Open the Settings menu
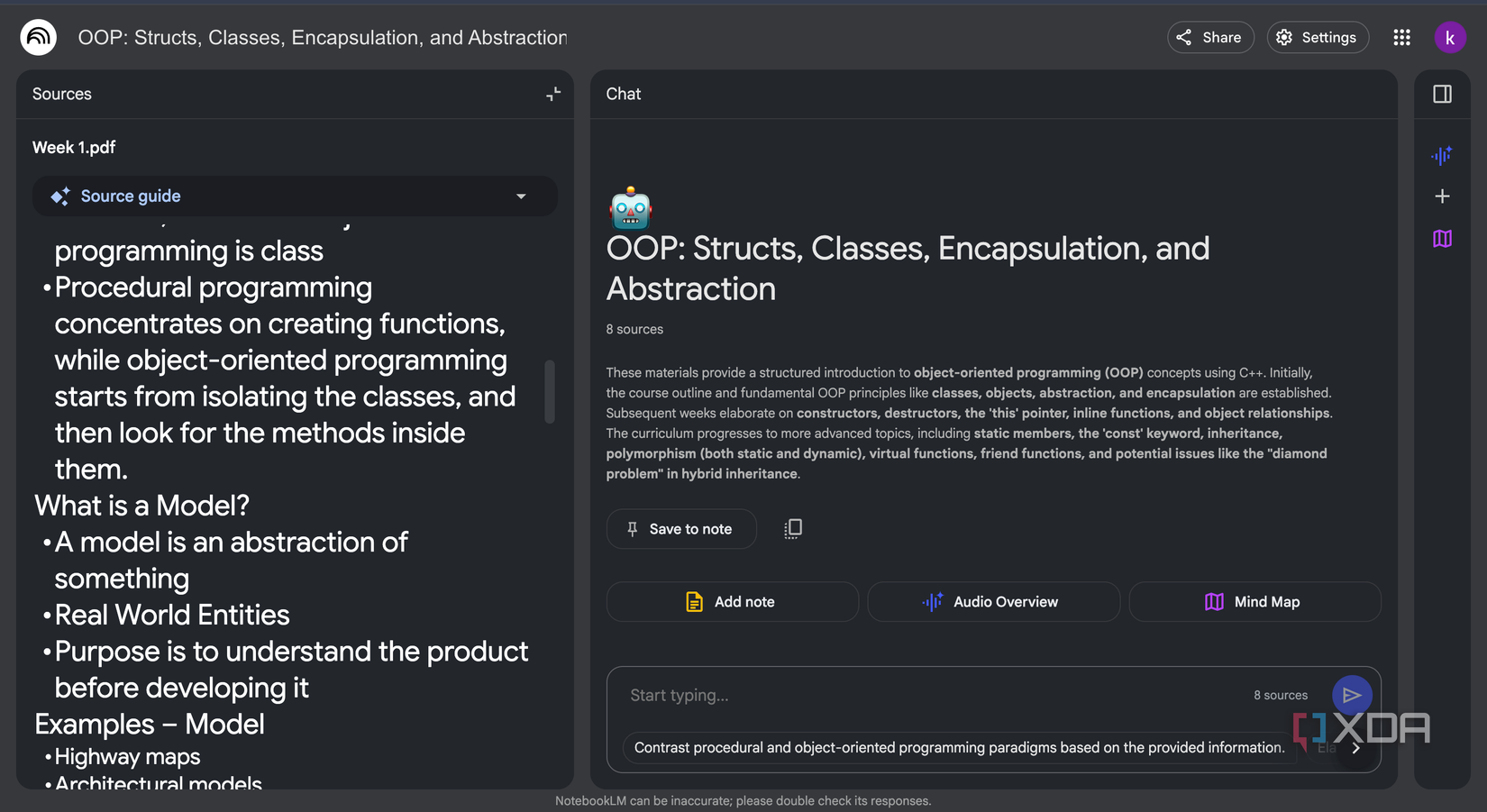The image size is (1487, 812). point(1318,37)
